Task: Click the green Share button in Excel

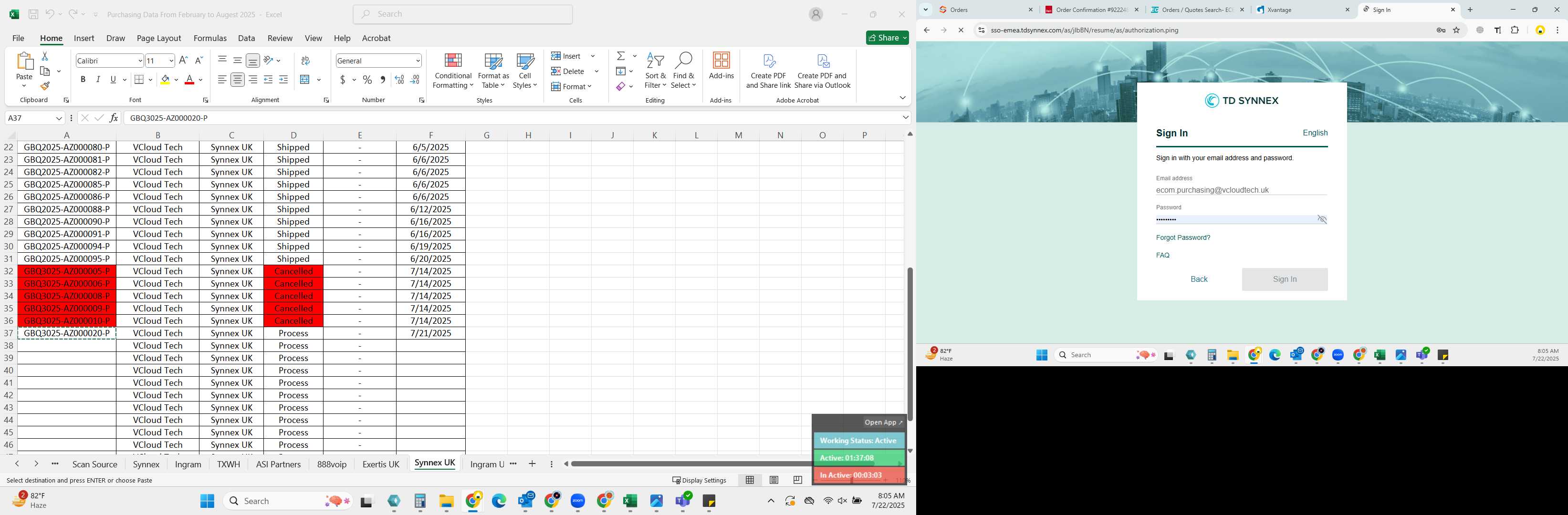Action: click(x=887, y=38)
